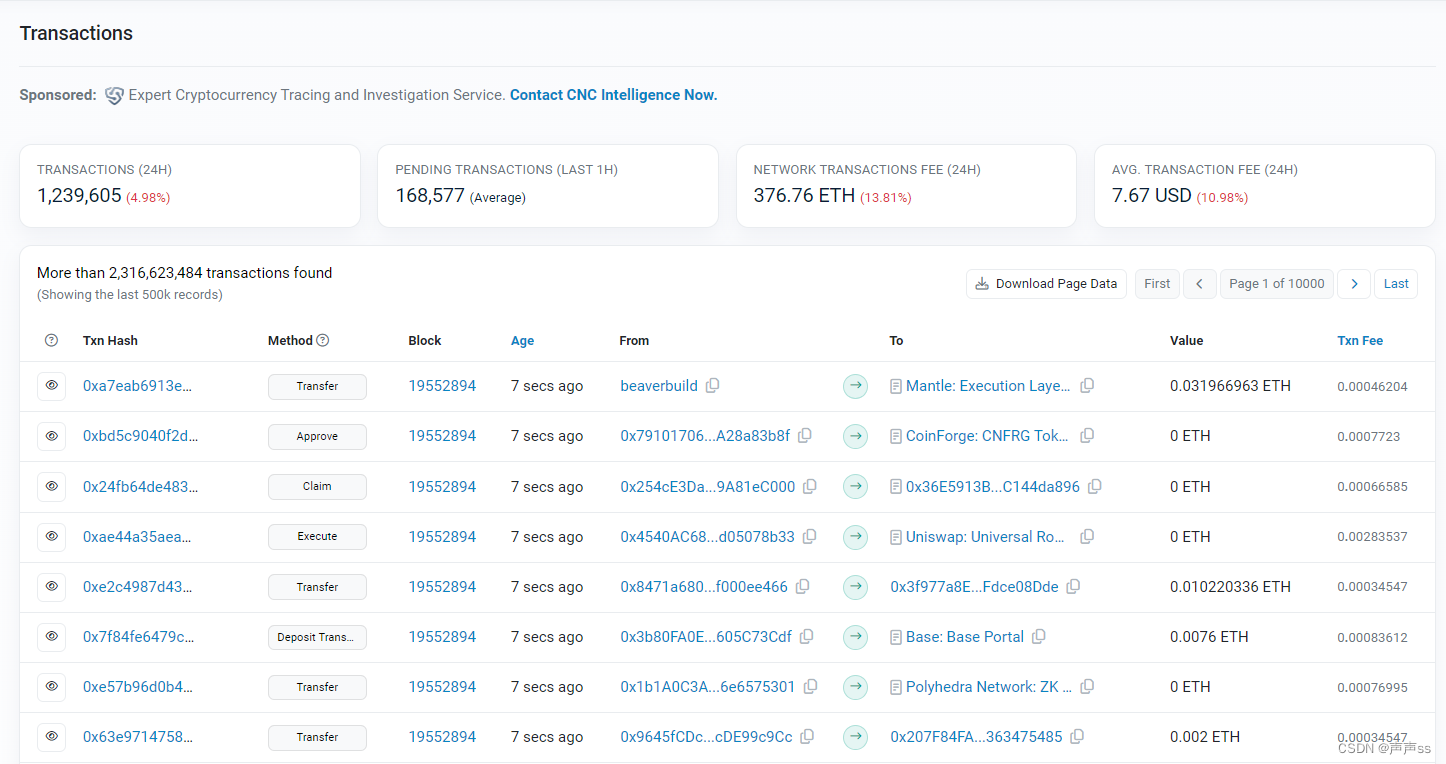Click the Claim method badge
This screenshot has width=1446, height=764.
coord(317,486)
